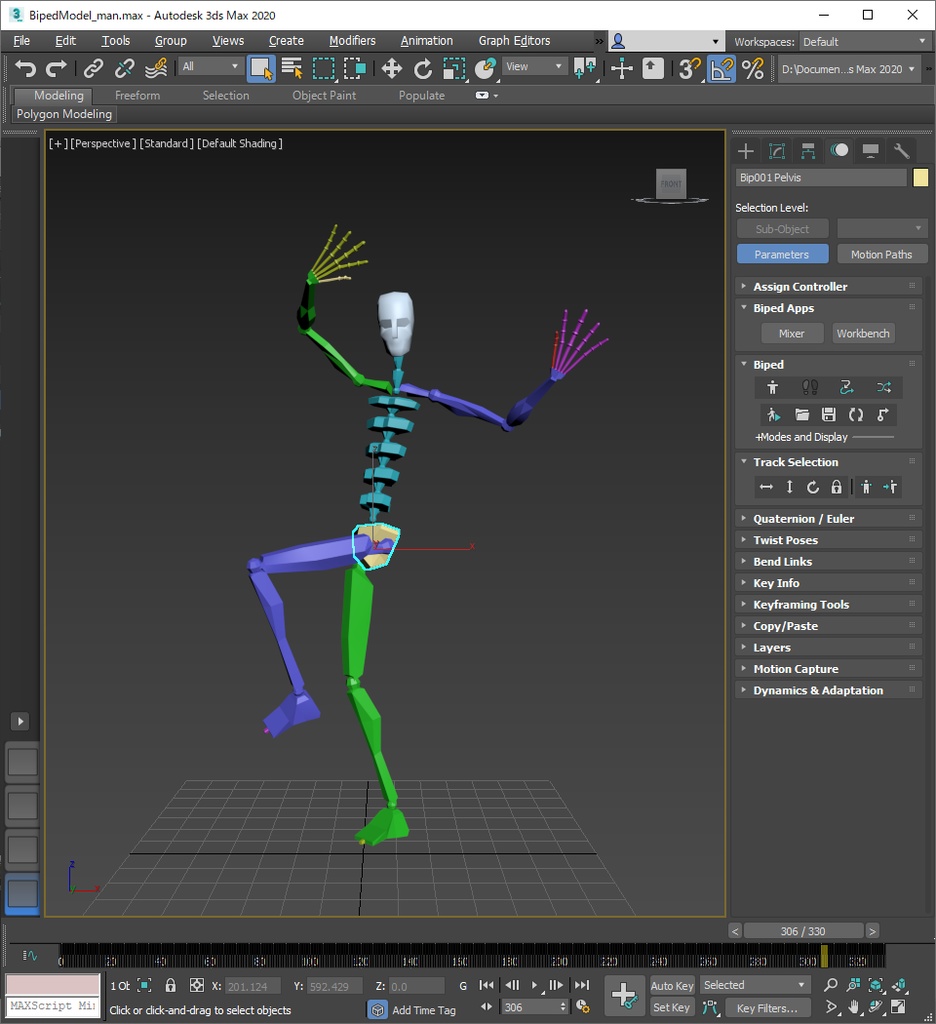Open the Workspaces dropdown set to Default
The image size is (936, 1024).
click(x=864, y=41)
